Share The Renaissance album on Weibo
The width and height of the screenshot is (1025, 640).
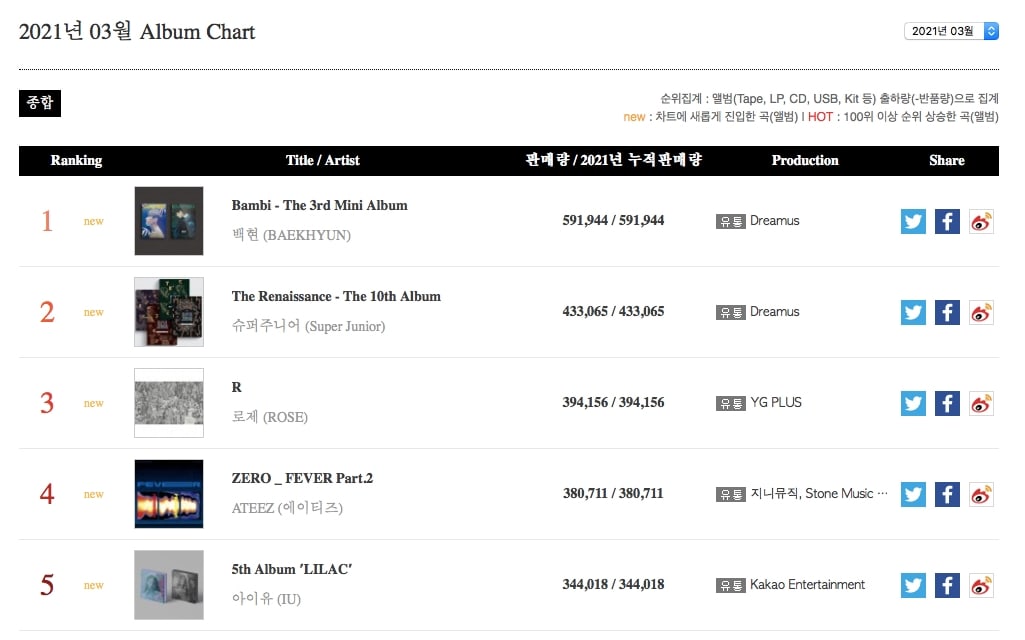[981, 312]
